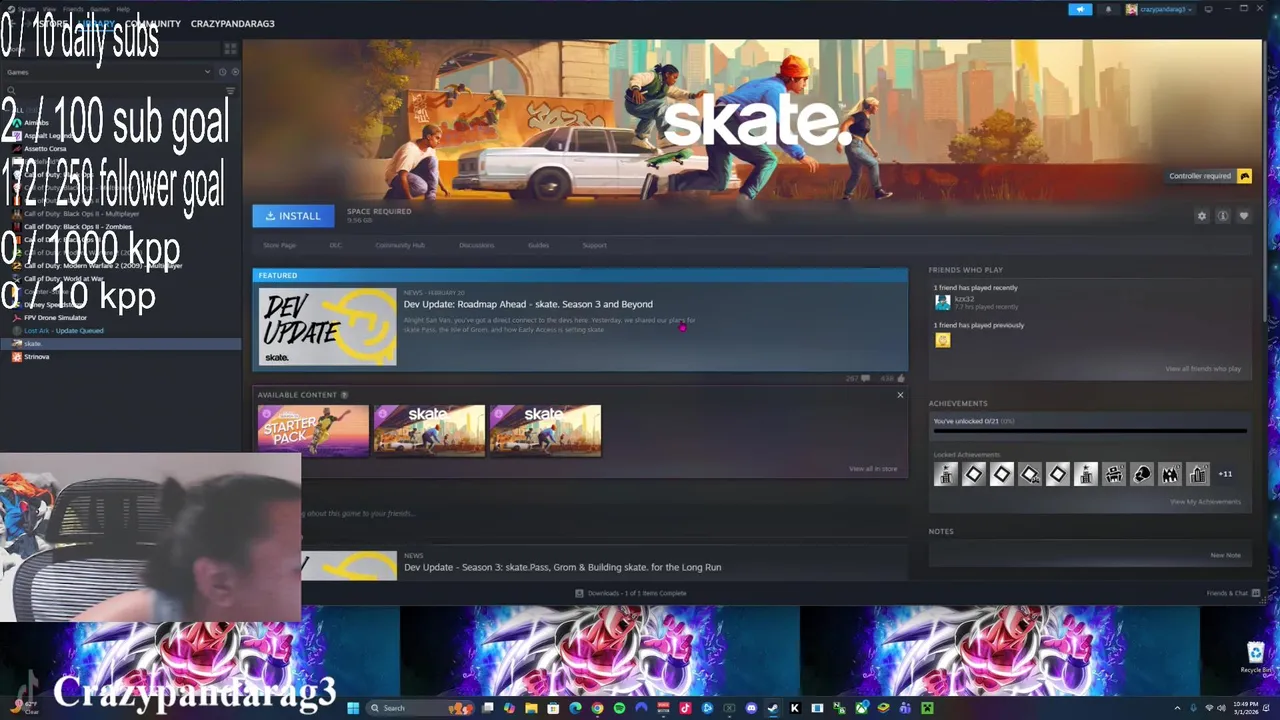Open the CRAZYPANDARAG3 profile tab
Screen dimensions: 1280x720
(x=232, y=23)
